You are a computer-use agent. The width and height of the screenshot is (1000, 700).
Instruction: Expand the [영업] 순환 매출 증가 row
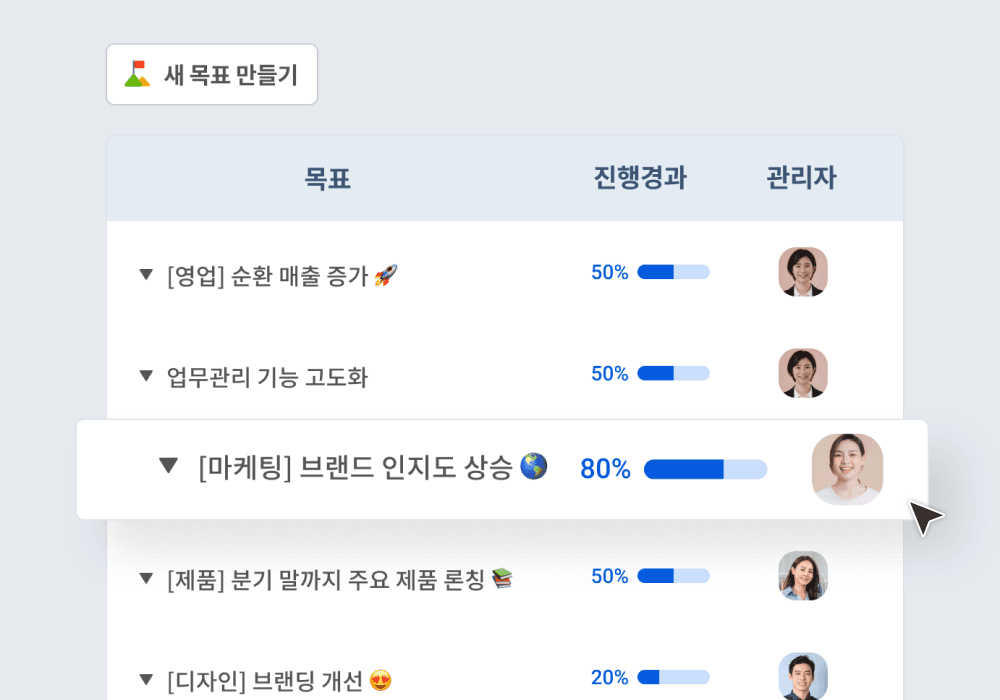coord(146,274)
